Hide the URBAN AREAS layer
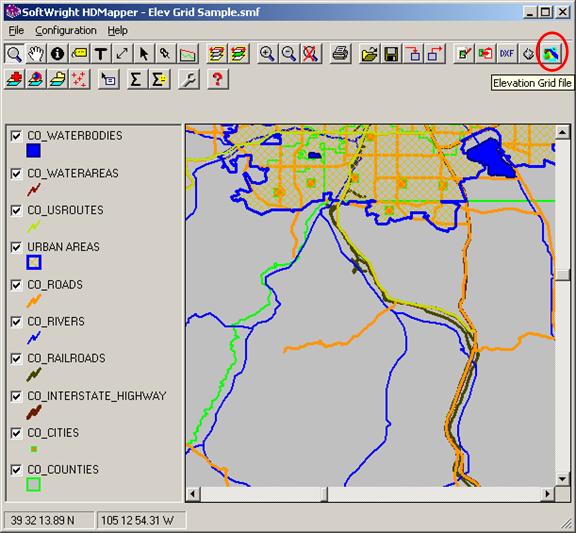The image size is (576, 533). (x=16, y=247)
